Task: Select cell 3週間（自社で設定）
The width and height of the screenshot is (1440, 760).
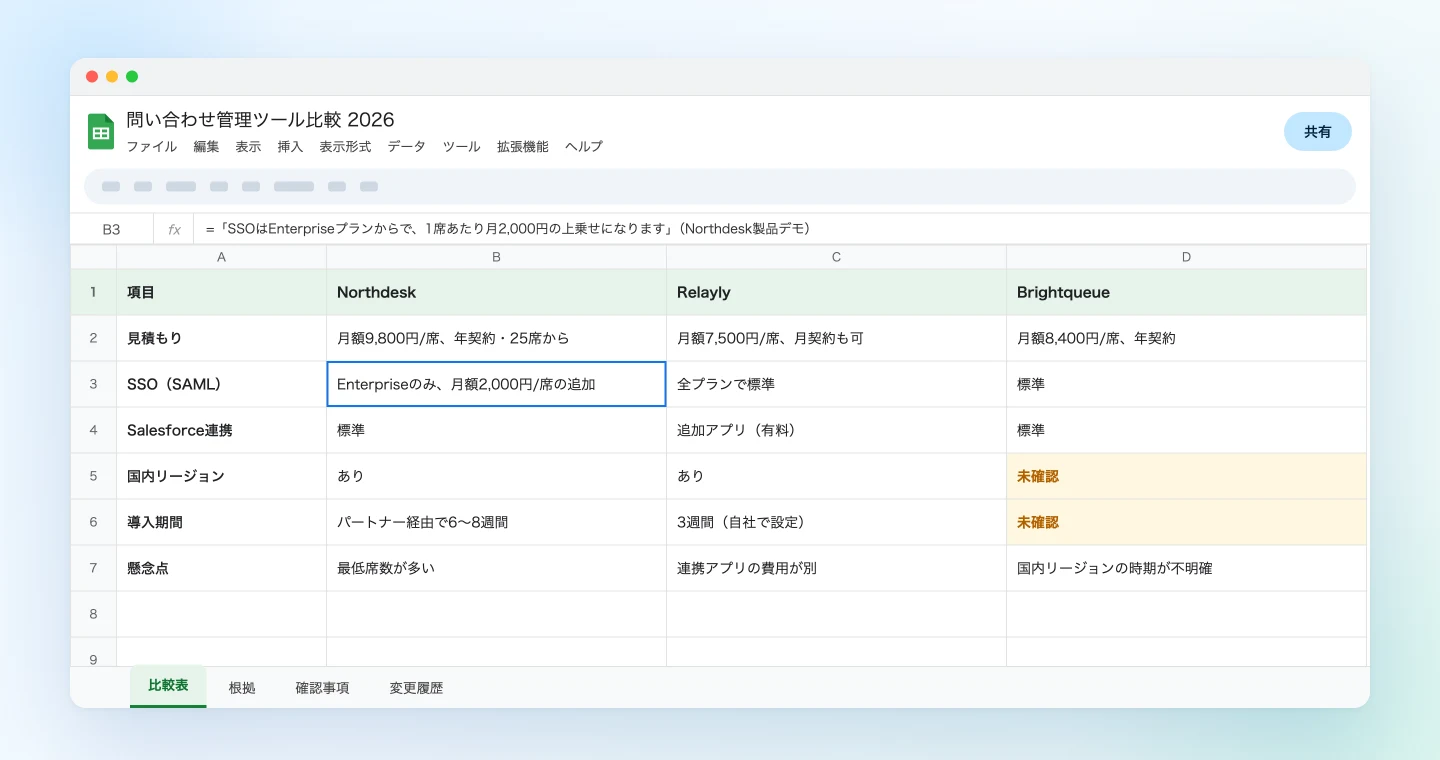Action: (836, 523)
